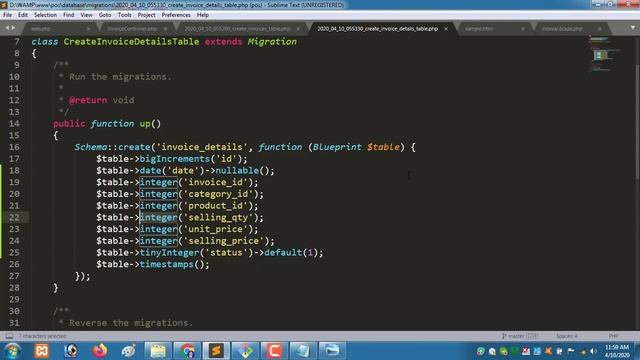Screen dimensions: 640x360
Task: Click 'selling_qty' string on line 22
Action: coord(218,218)
